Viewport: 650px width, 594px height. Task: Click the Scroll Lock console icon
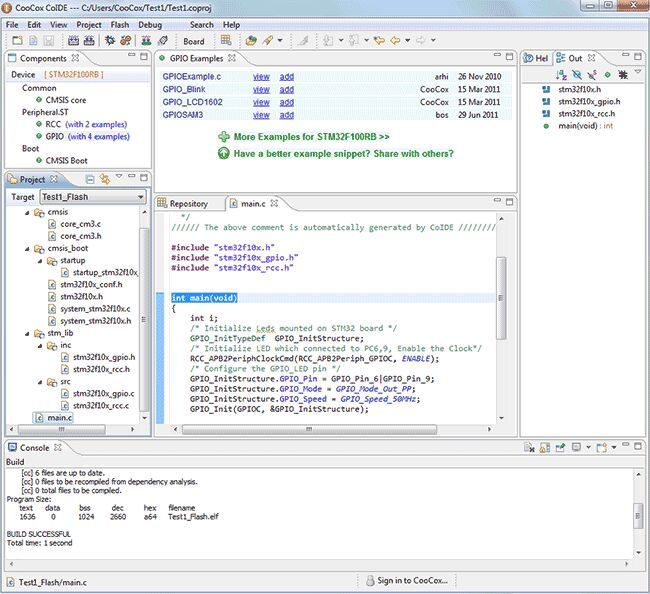click(544, 447)
